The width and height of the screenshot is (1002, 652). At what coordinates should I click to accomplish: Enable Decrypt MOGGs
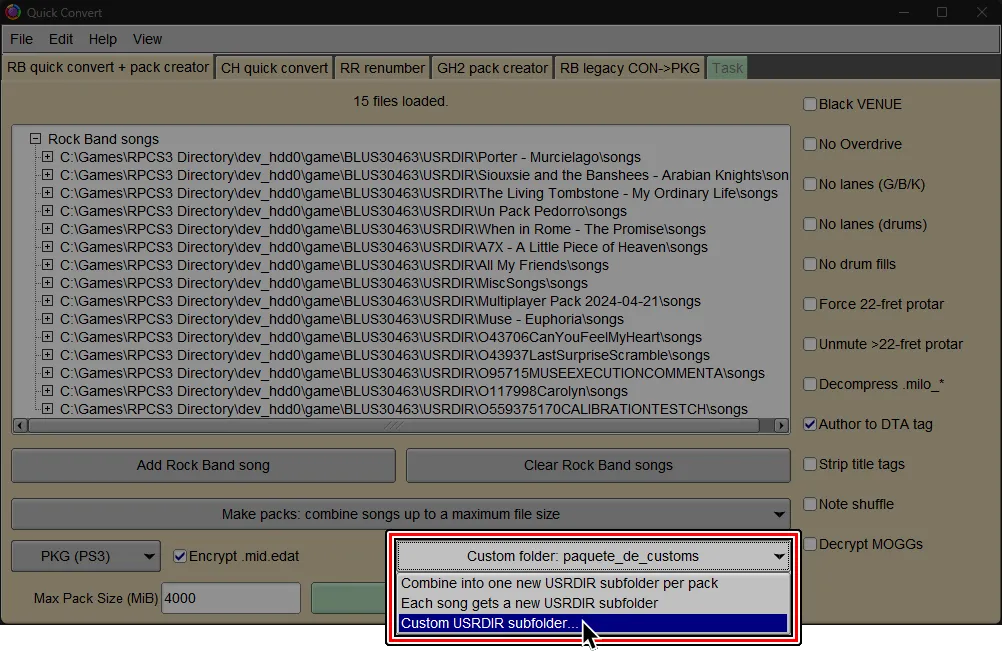point(809,543)
